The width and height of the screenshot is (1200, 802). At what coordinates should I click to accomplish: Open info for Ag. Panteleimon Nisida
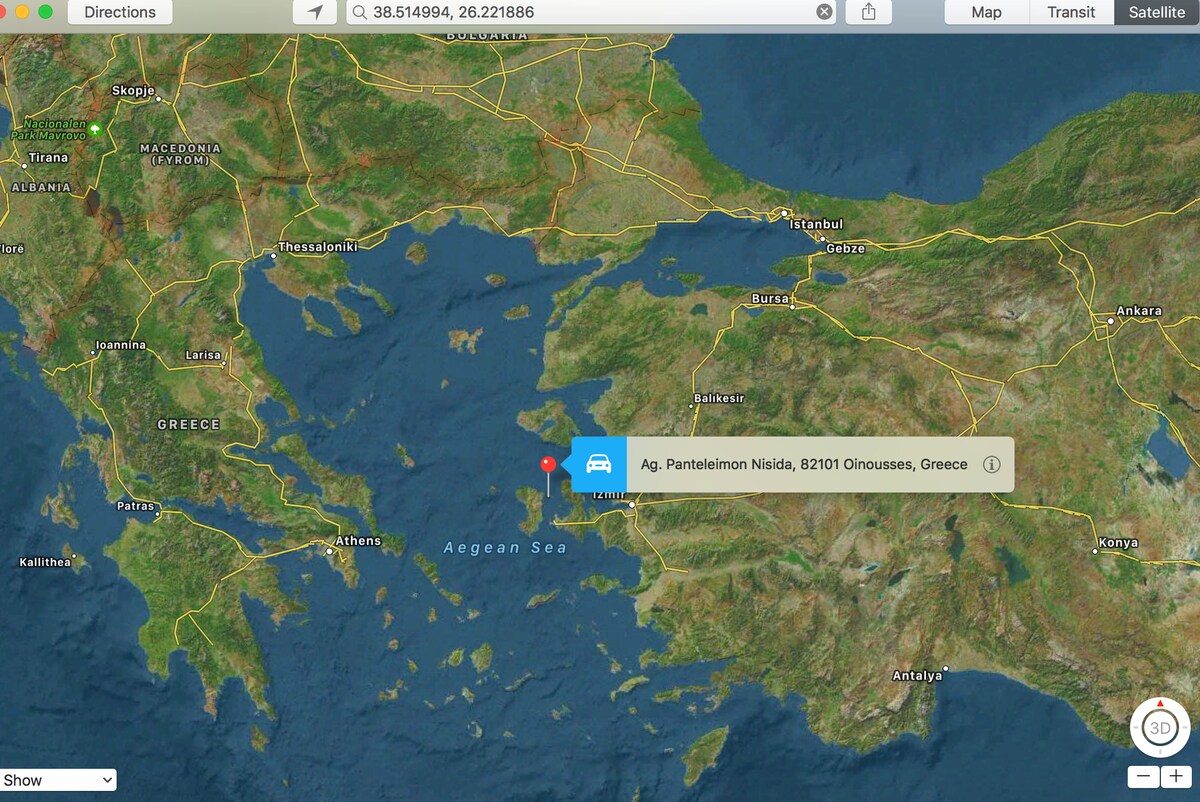pos(991,464)
